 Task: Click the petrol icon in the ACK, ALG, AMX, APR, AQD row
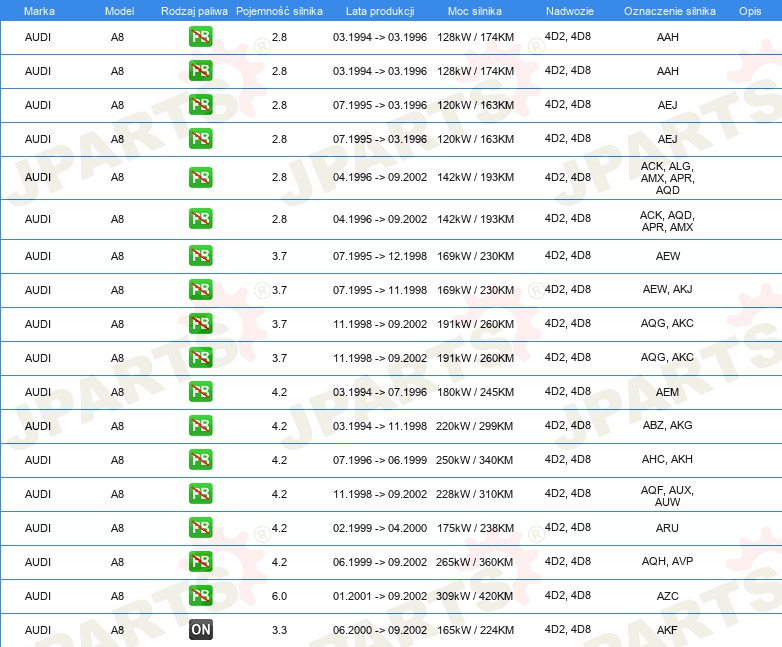(200, 178)
